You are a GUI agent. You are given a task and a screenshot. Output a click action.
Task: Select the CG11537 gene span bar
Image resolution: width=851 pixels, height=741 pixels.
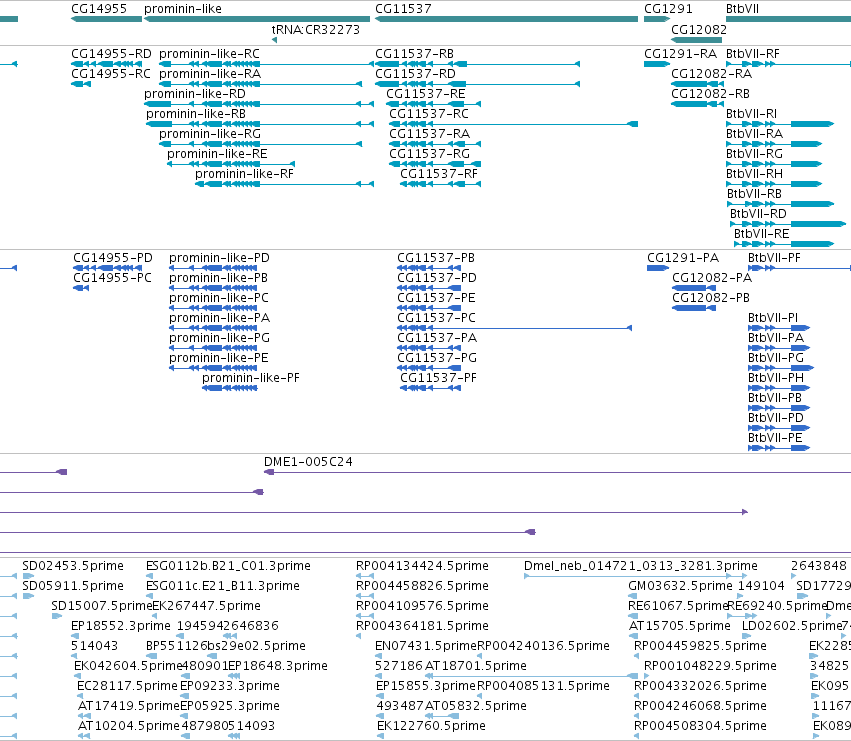(x=506, y=19)
